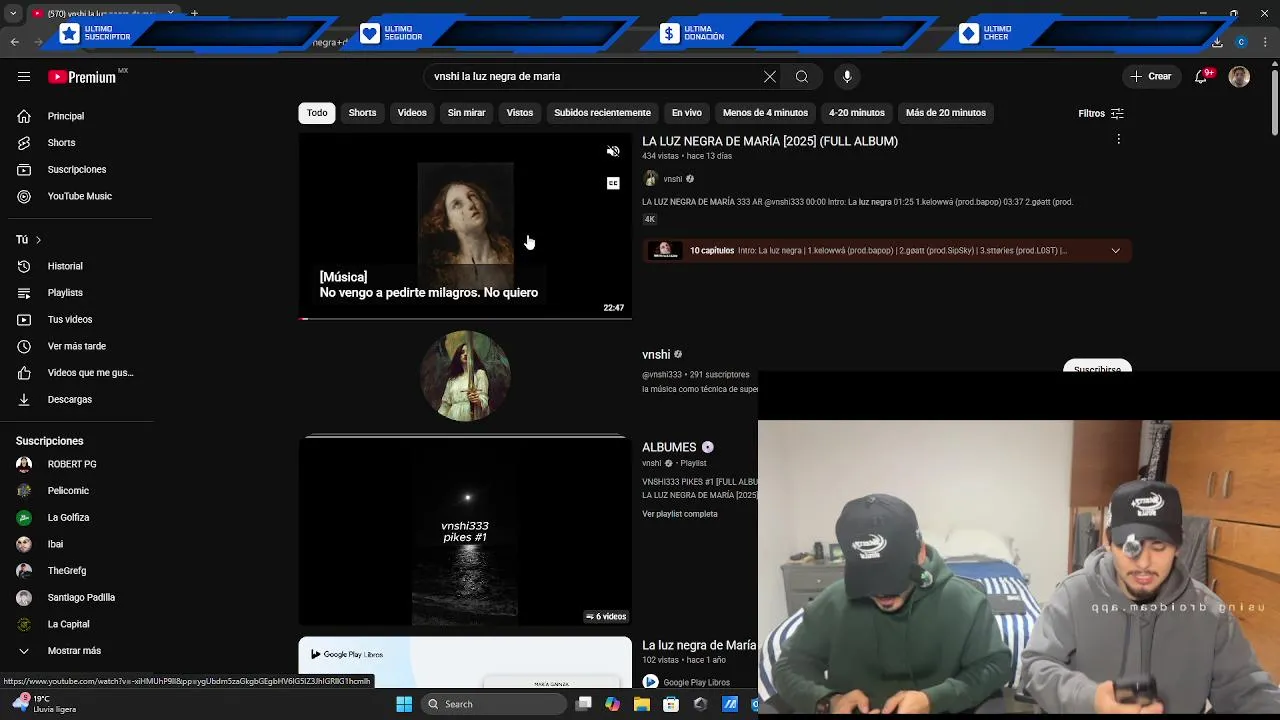Open the Crear button
The width and height of the screenshot is (1280, 720).
[1150, 76]
